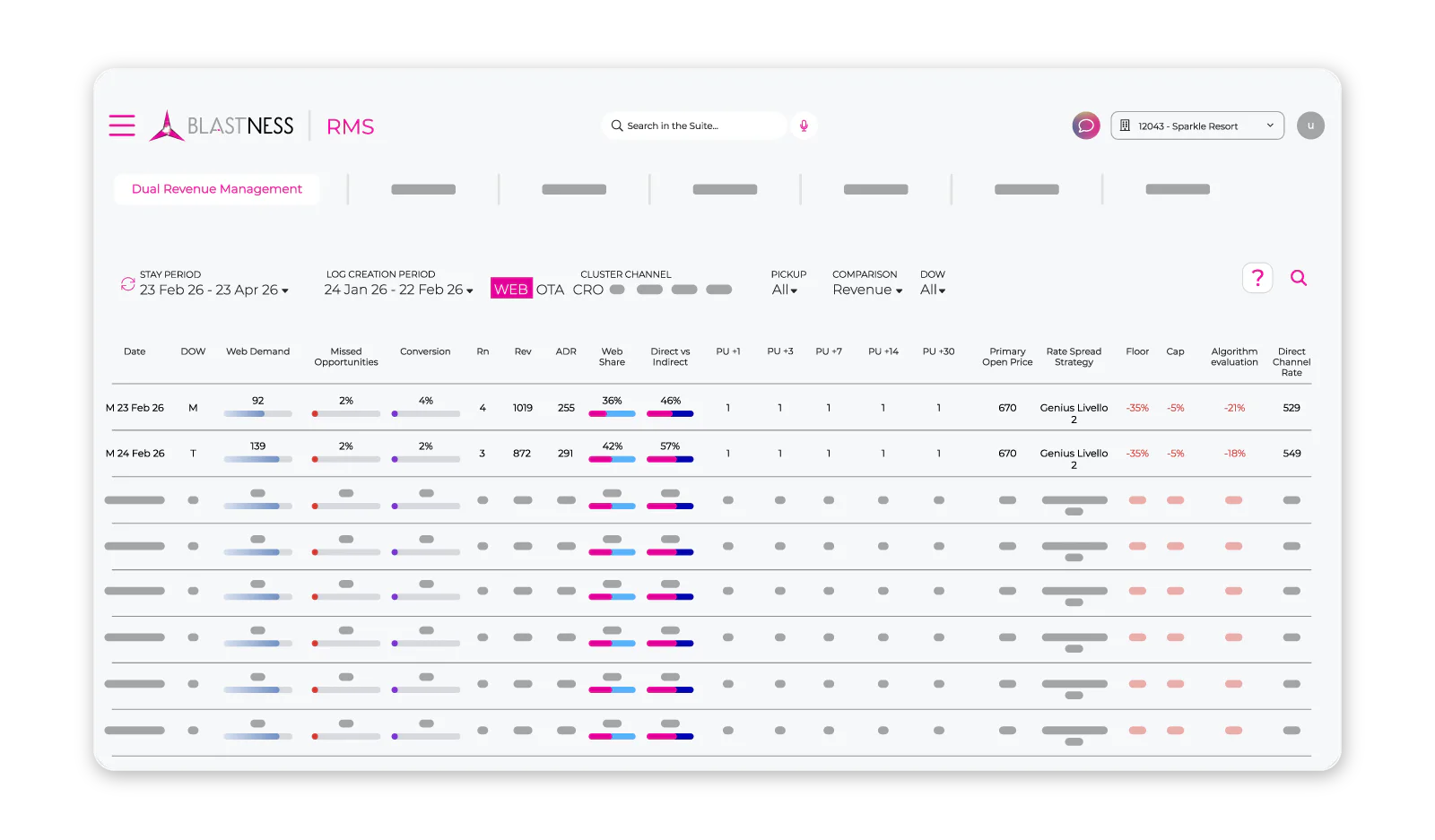1435x840 pixels.
Task: Click the Rate Spread Strategy column header
Action: pyautogui.click(x=1074, y=357)
